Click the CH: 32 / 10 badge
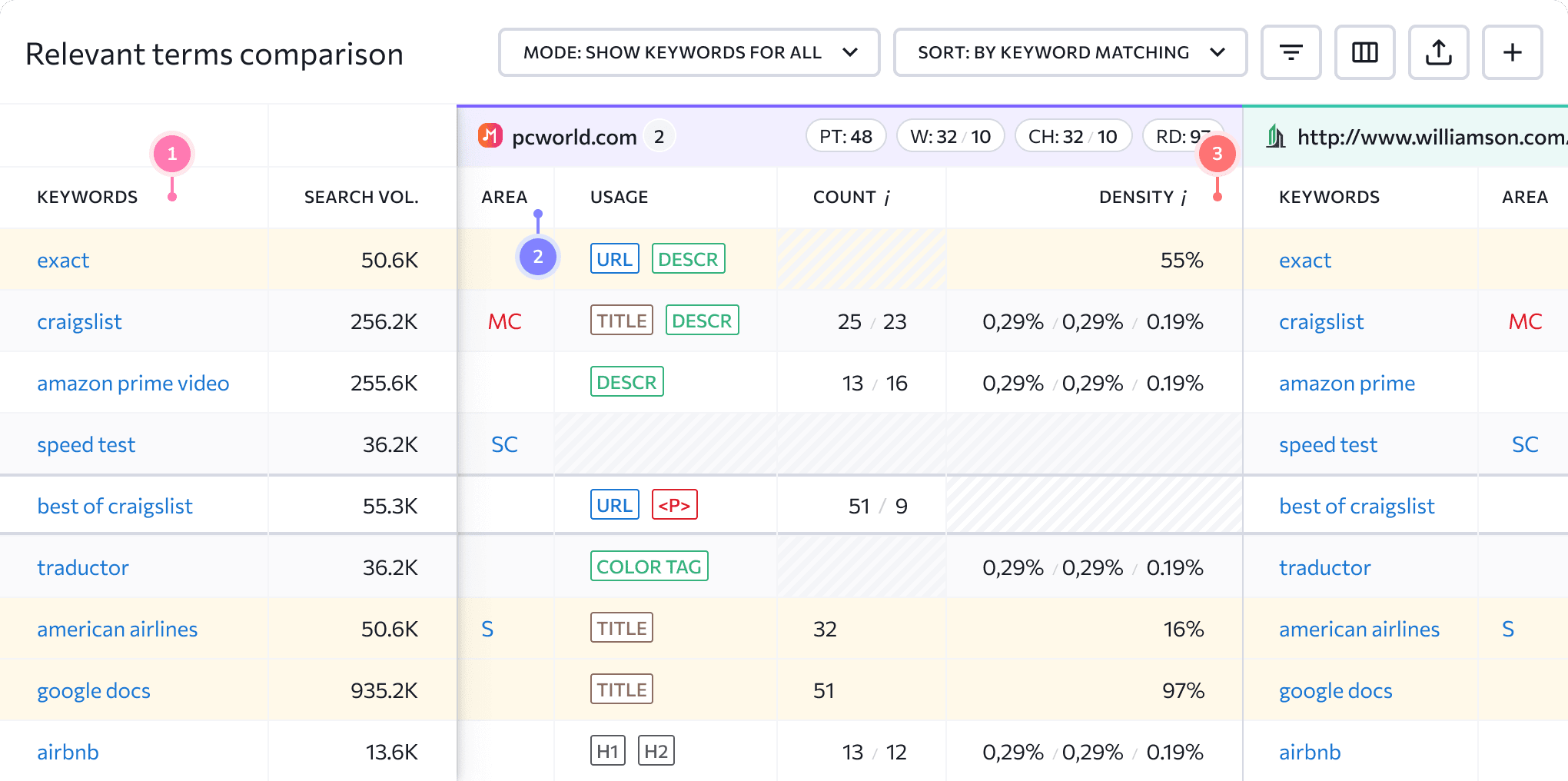Image resolution: width=1568 pixels, height=781 pixels. [1073, 136]
